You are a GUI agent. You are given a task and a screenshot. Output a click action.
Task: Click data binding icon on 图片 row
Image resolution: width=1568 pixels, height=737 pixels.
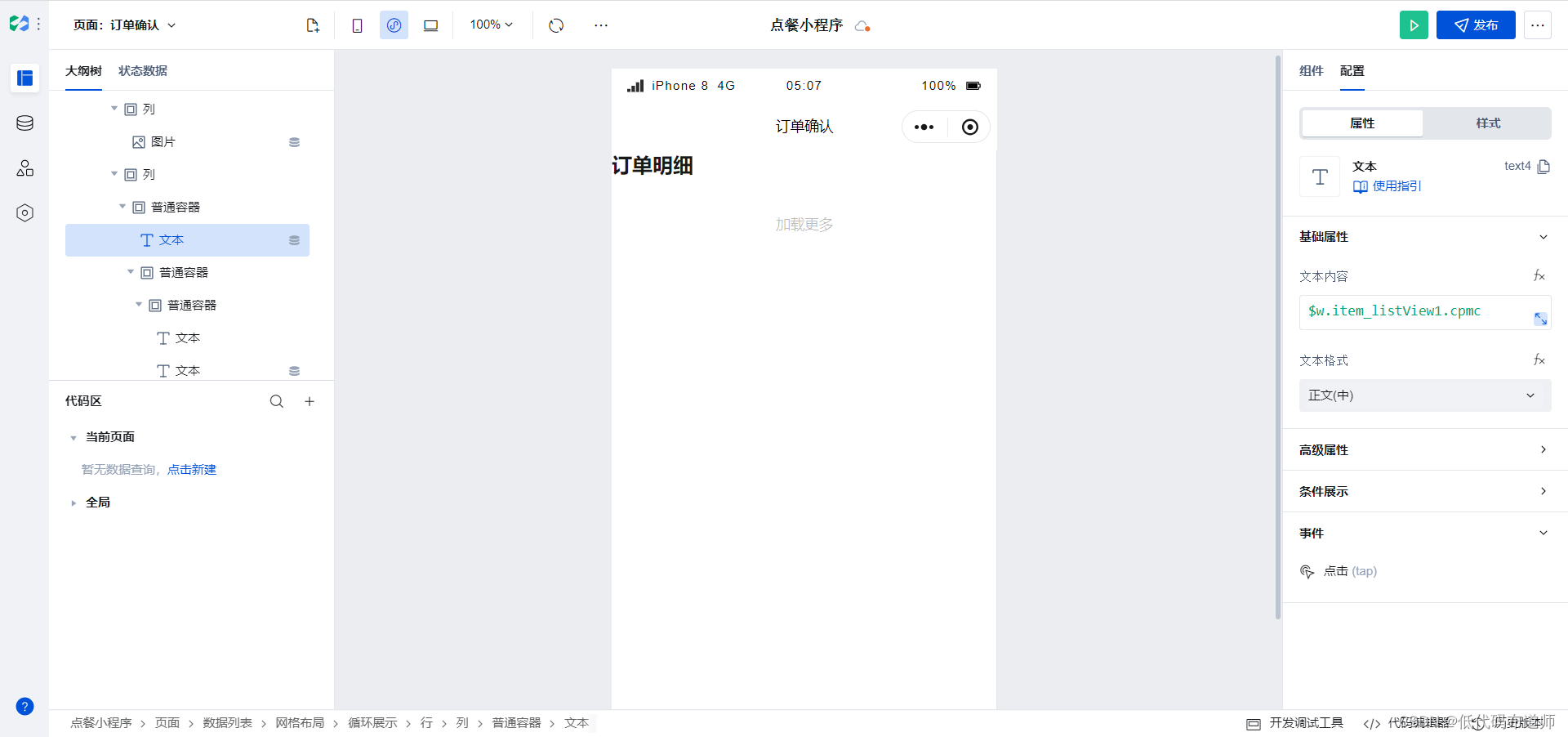coord(294,142)
